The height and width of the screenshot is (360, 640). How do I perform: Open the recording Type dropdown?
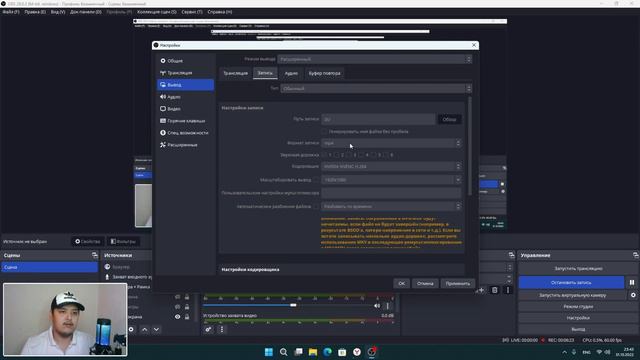click(x=376, y=89)
